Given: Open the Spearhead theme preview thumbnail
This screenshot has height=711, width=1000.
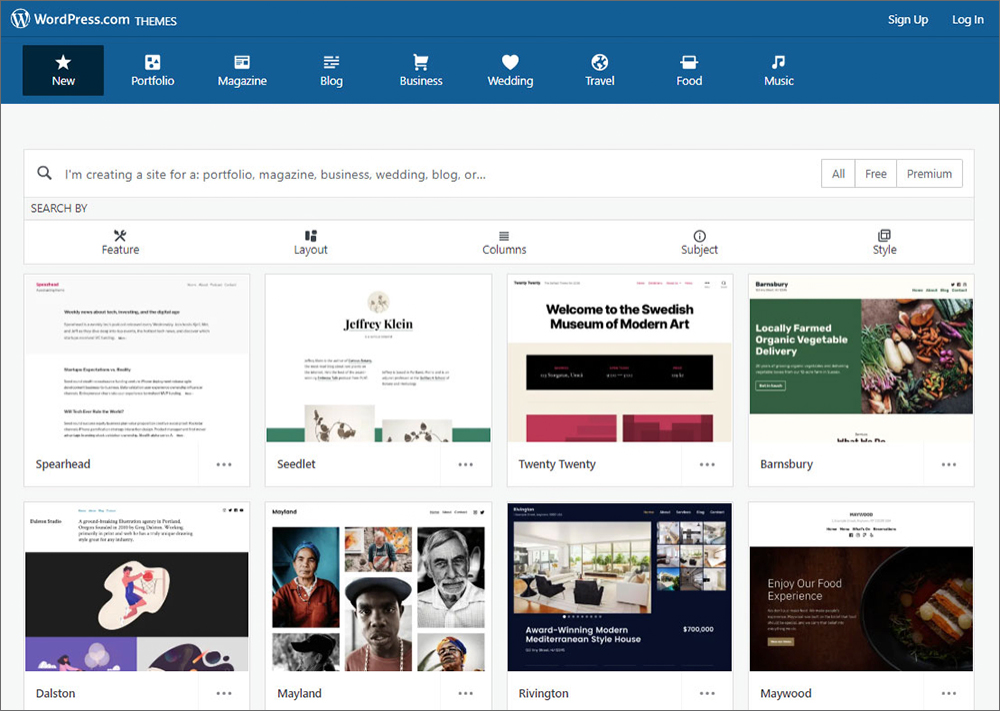Looking at the screenshot, I should pos(136,359).
